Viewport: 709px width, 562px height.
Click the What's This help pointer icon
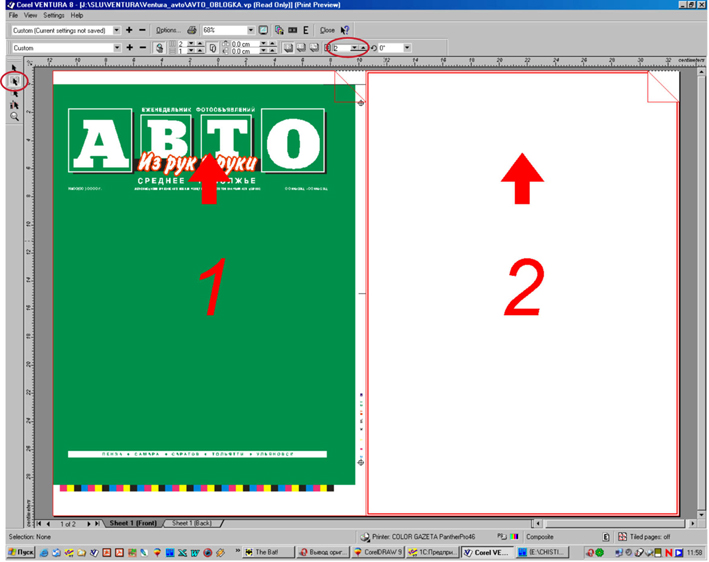[x=345, y=30]
